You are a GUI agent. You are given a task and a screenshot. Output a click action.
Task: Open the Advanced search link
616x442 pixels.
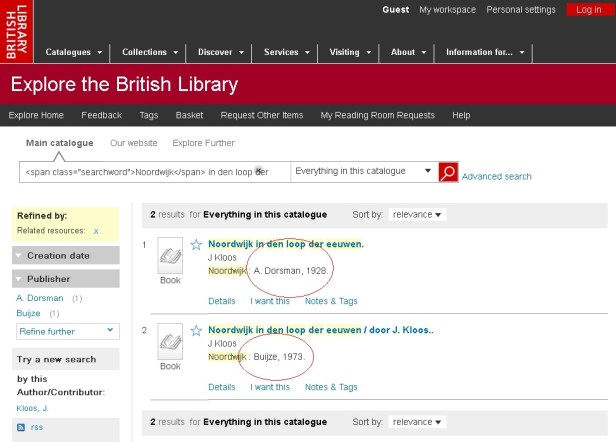[x=497, y=177]
